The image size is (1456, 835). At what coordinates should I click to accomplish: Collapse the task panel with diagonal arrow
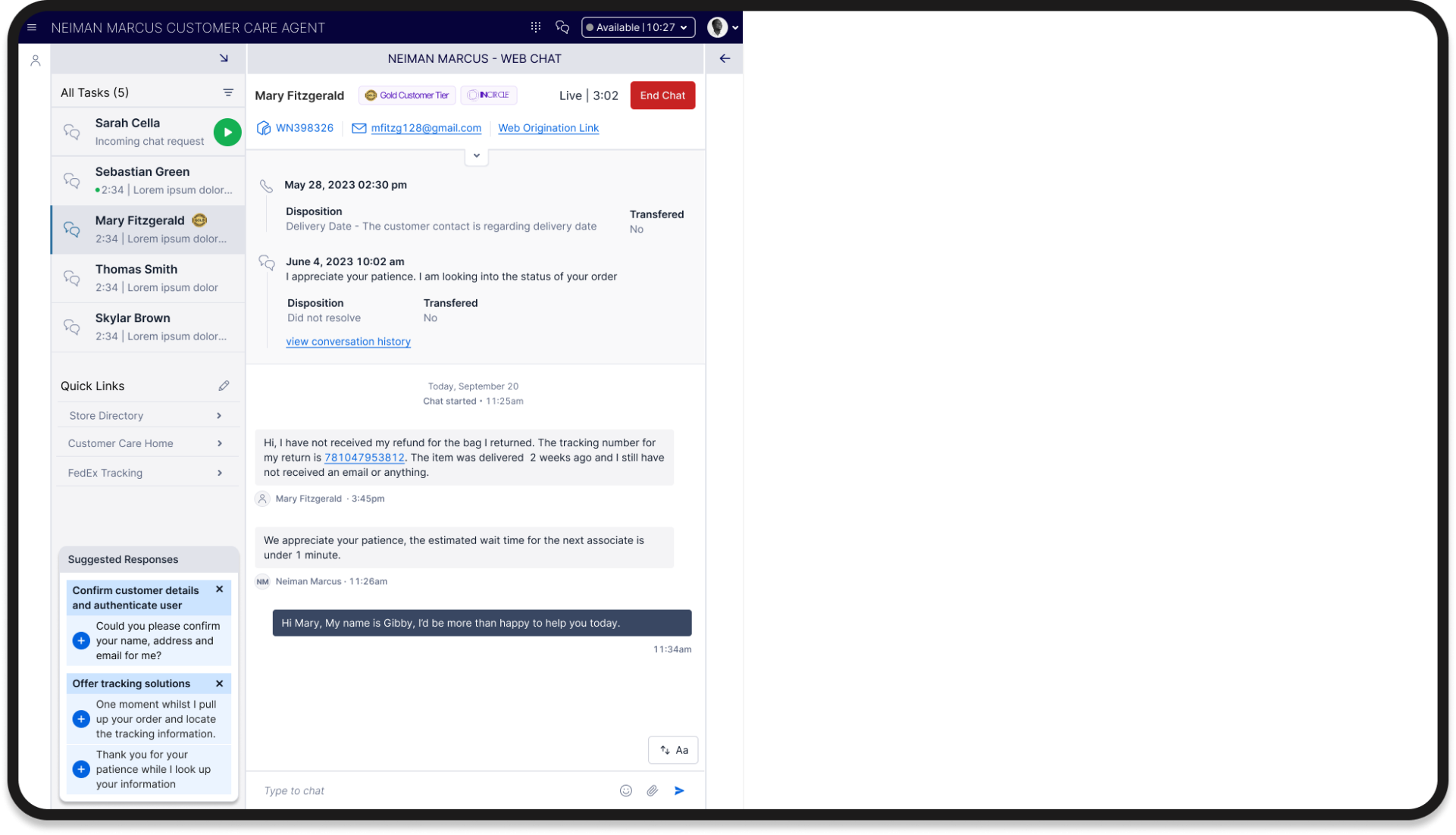coord(224,58)
